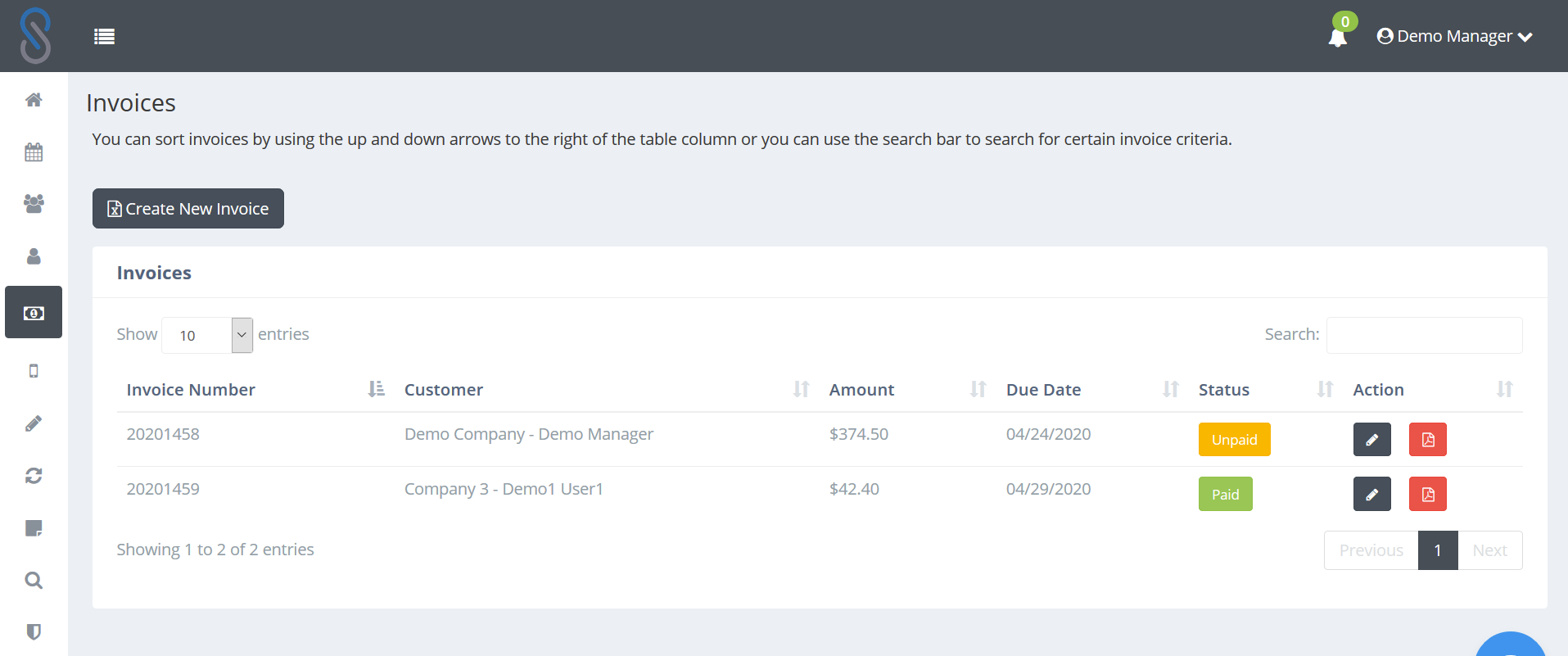Open the search magnifier sidebar icon

[x=34, y=581]
